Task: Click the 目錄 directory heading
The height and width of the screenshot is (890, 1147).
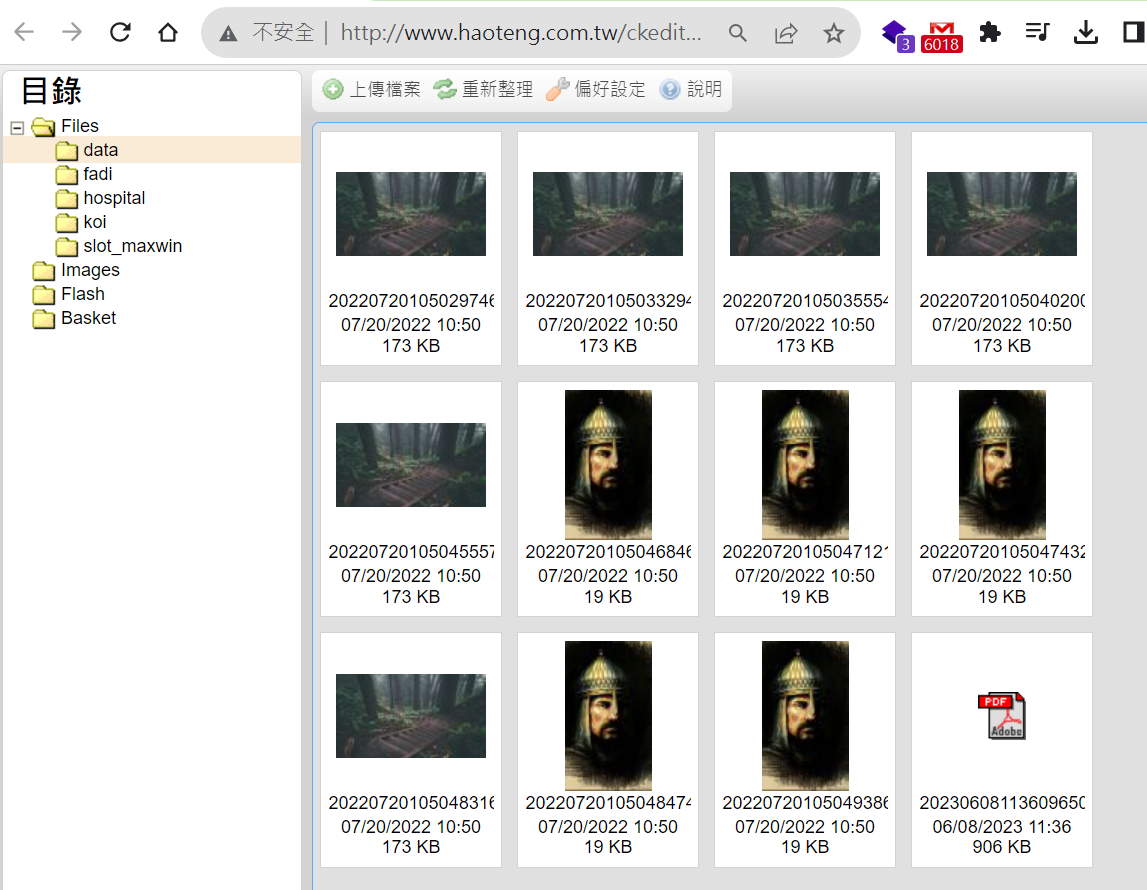Action: 51,91
